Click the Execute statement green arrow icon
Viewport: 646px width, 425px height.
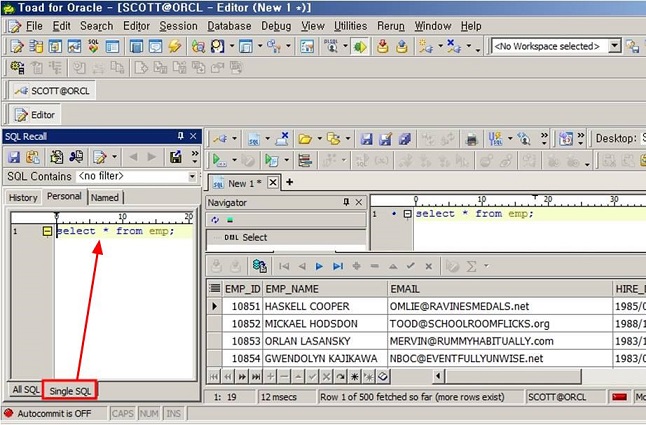[217, 160]
